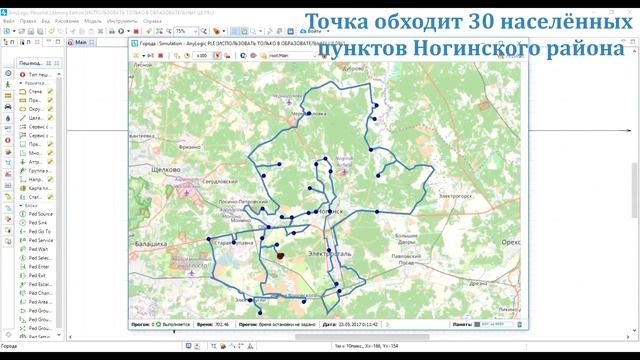Toggle the real-time mode button beside x100

tap(217, 56)
